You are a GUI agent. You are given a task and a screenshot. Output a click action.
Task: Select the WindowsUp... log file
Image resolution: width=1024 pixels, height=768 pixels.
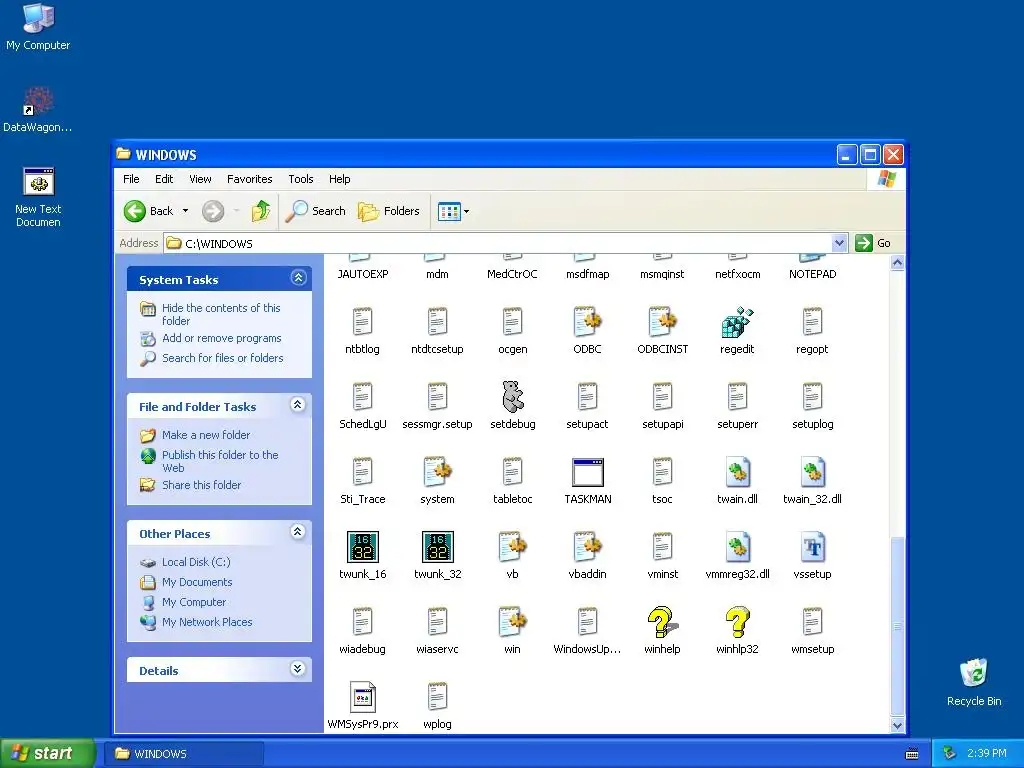click(587, 622)
